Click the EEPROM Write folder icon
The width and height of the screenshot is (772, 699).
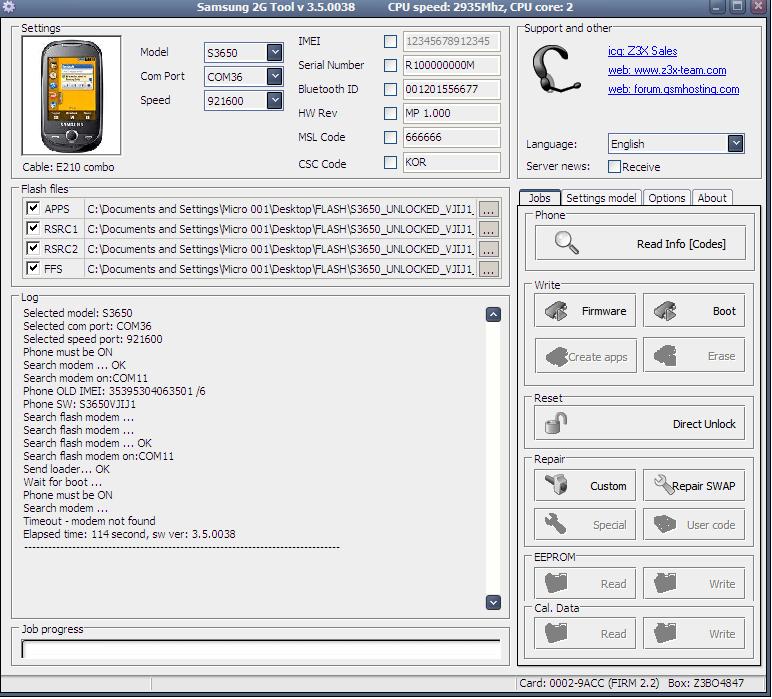pos(665,583)
